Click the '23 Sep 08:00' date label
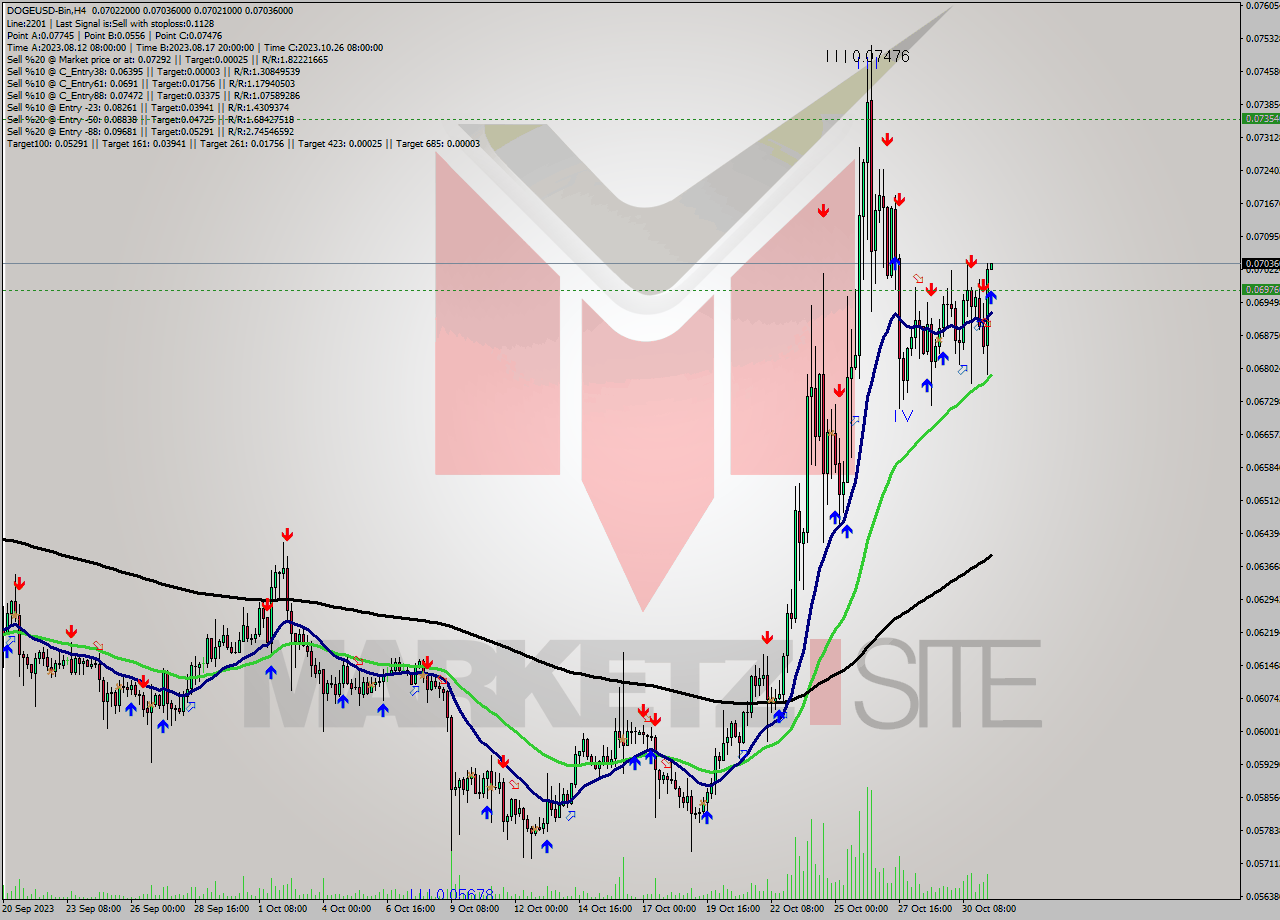 coord(94,909)
